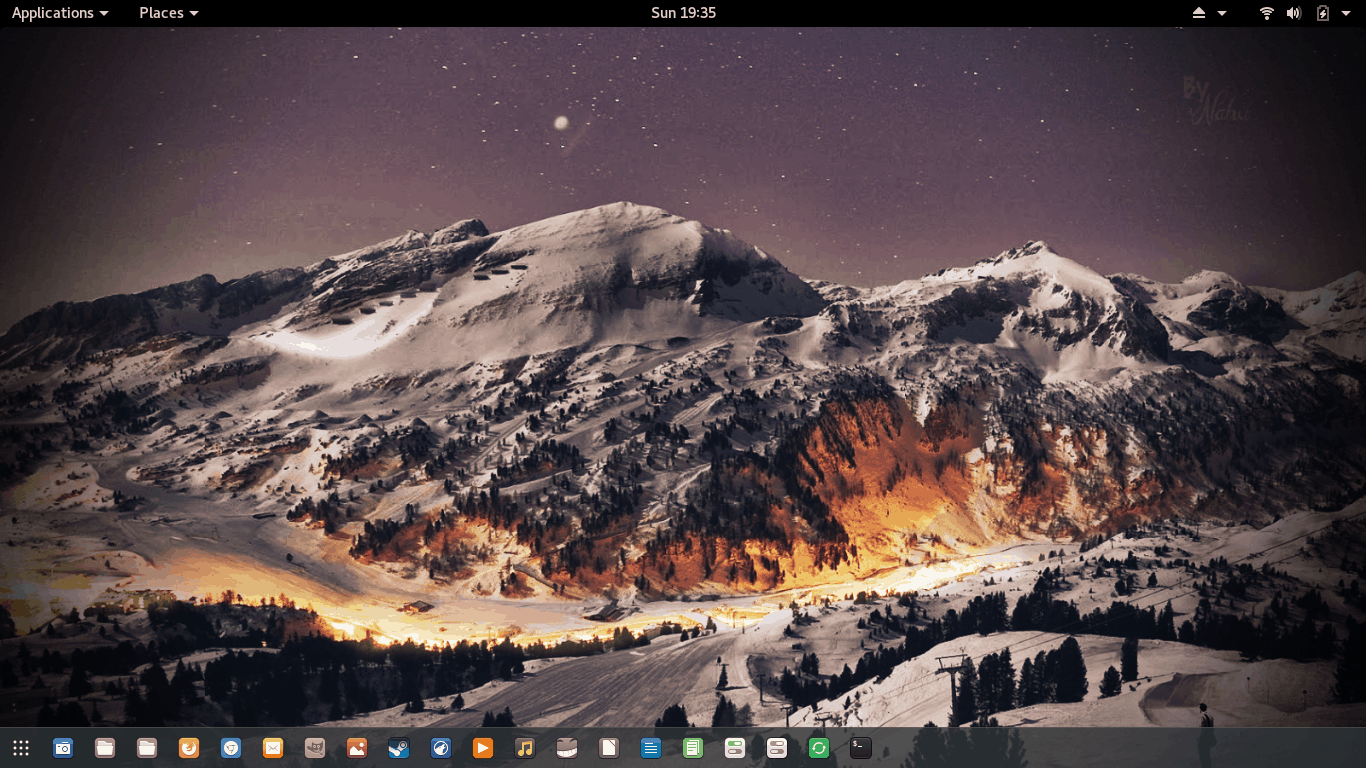Click the battery charging indicator
This screenshot has width=1366, height=768.
(x=1323, y=13)
